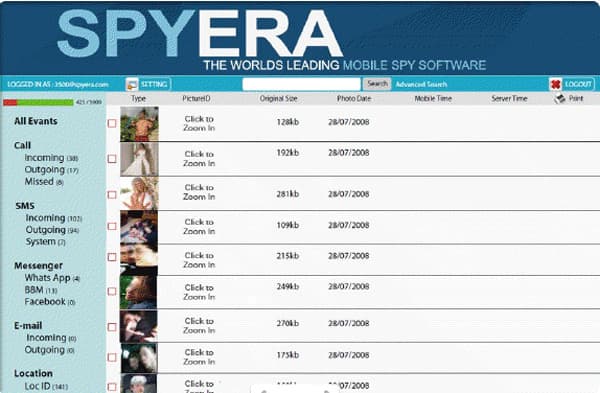
Task: Tick the checkbox for the 215kb photo
Action: [112, 257]
